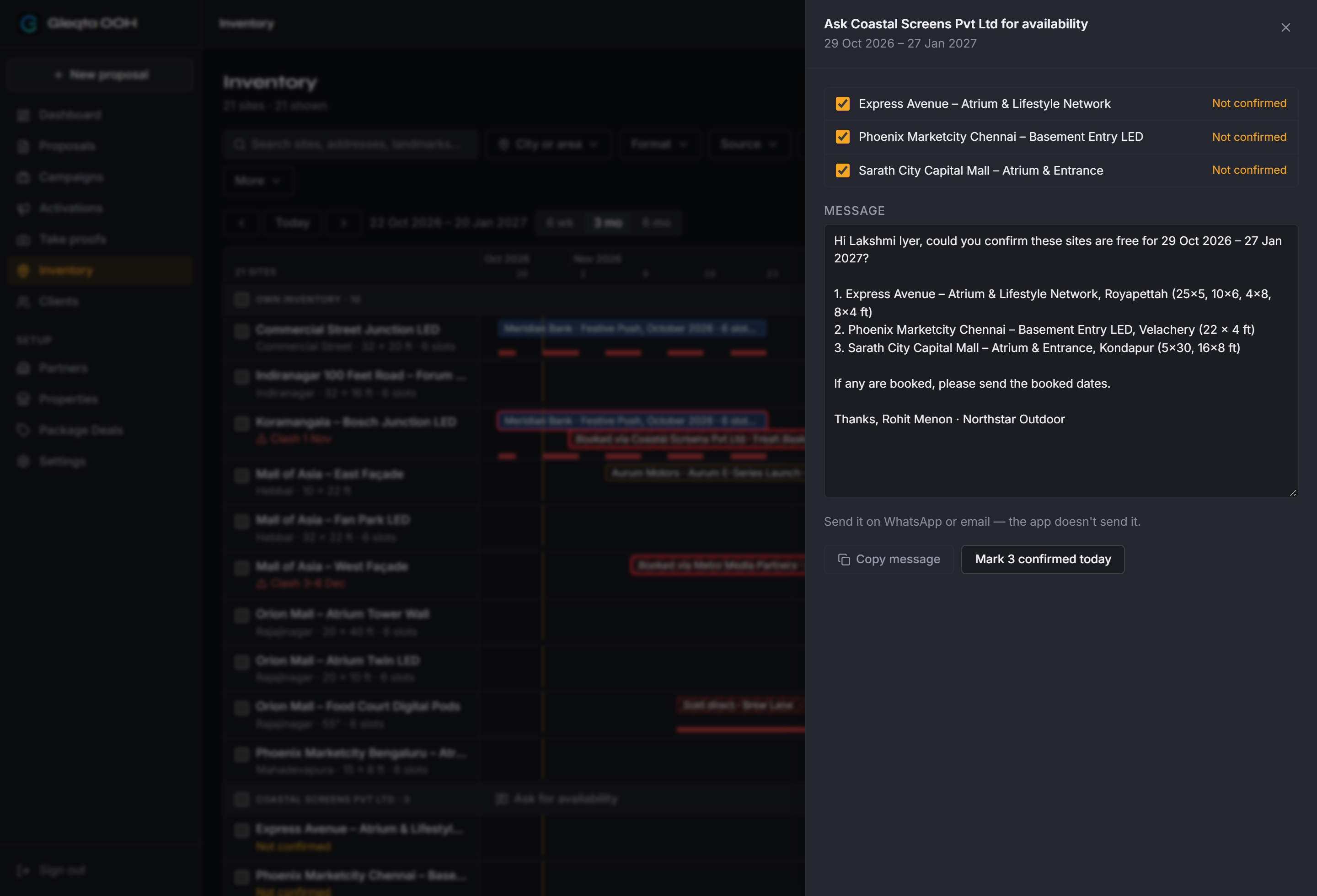Uncheck Phoenix Marketcity Chennai – Basement Entry LED
Image resolution: width=1317 pixels, height=896 pixels.
click(842, 137)
